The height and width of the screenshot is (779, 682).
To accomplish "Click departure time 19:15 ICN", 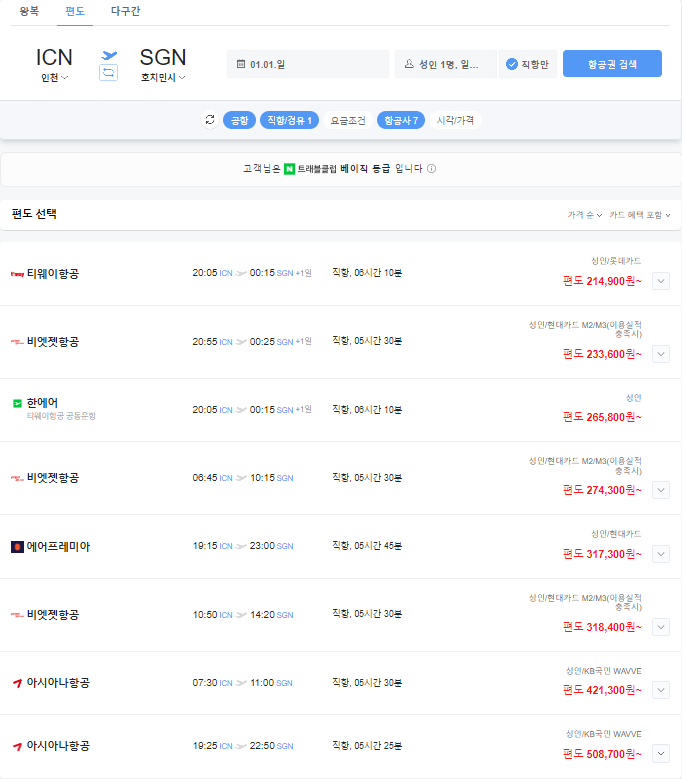I will pyautogui.click(x=213, y=546).
